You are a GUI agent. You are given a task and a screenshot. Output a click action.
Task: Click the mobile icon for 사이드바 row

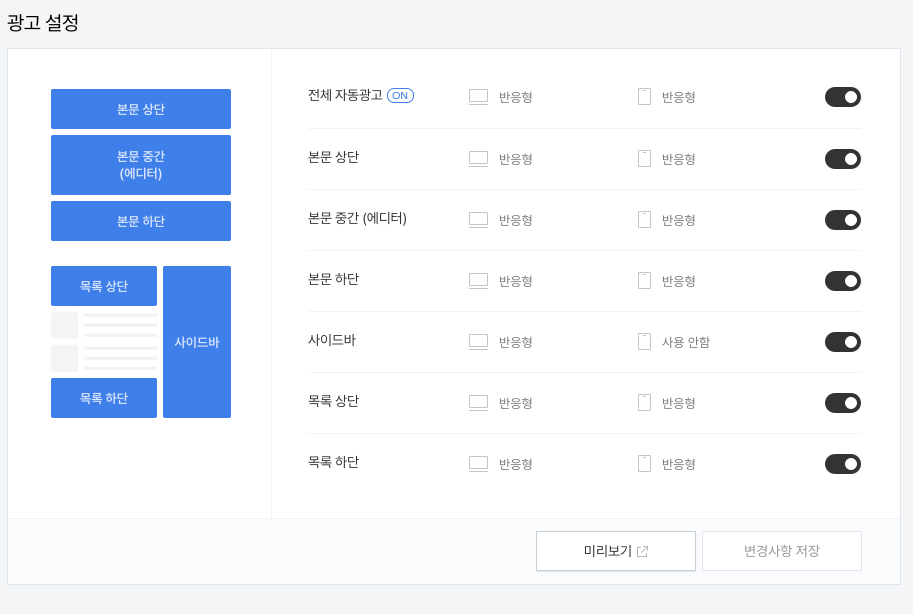[644, 342]
